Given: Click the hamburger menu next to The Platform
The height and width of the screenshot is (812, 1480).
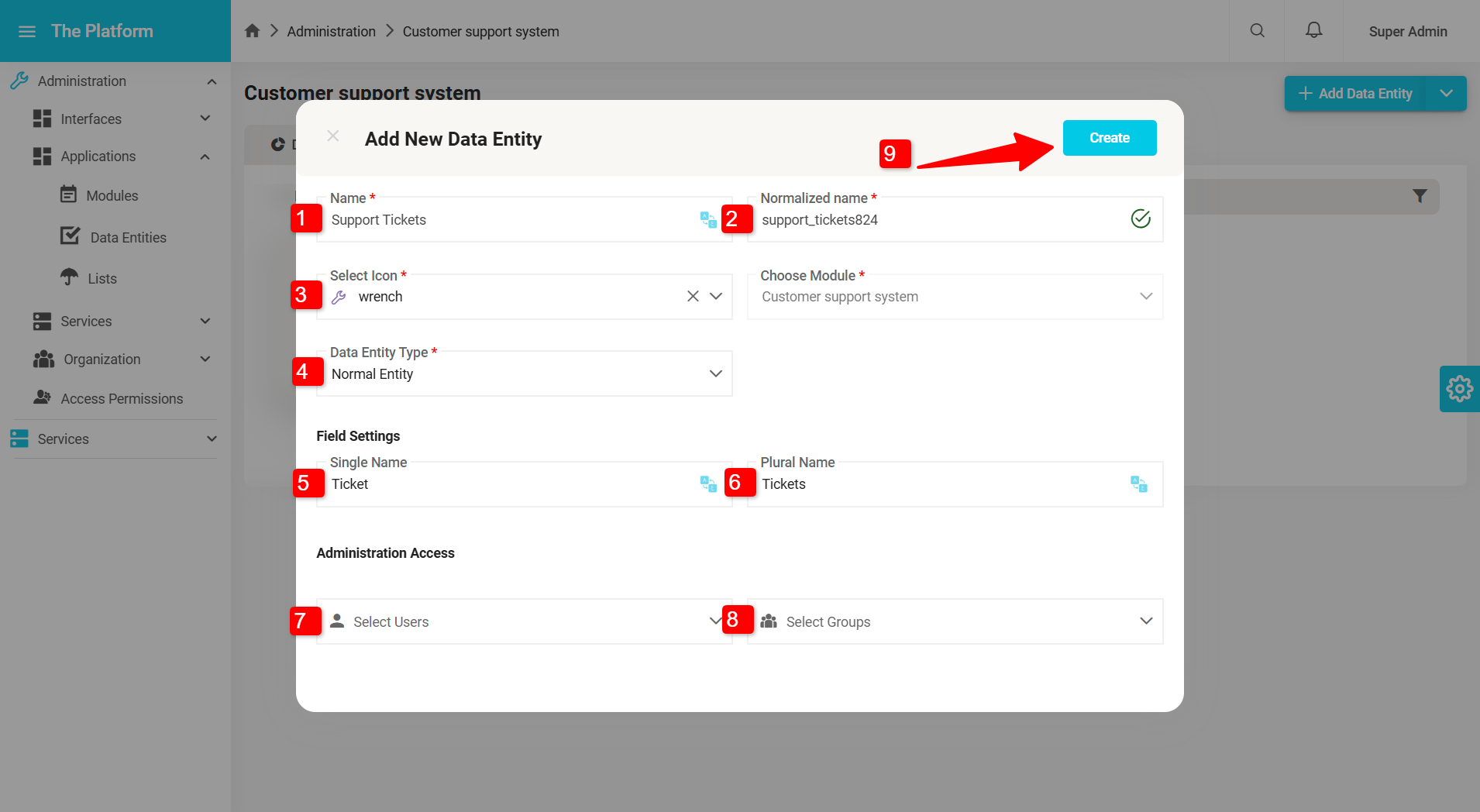Looking at the screenshot, I should click(27, 31).
